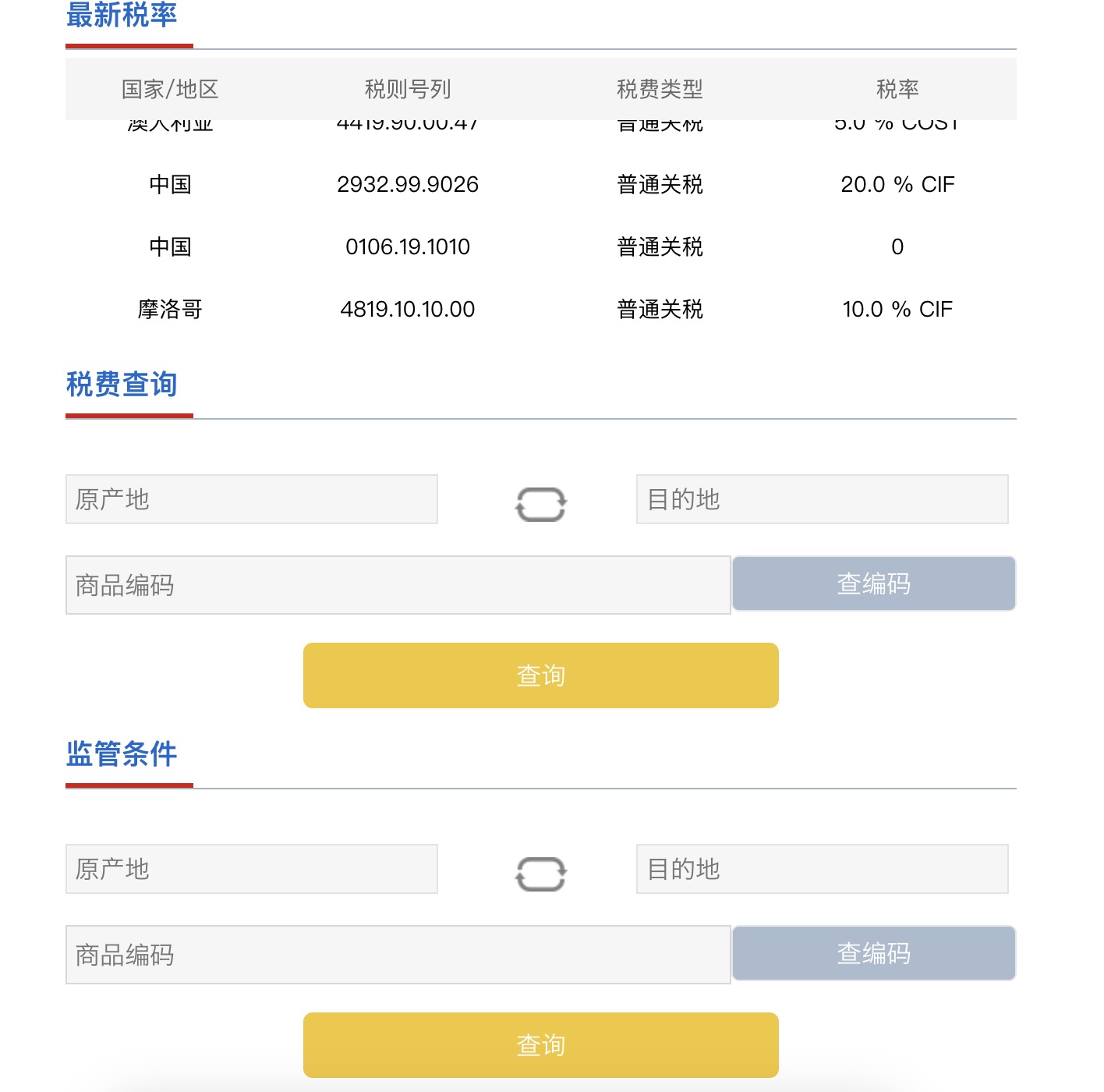Click the swap icon in 税费查询 section
Screen dimensions: 1104x1092
tap(541, 503)
